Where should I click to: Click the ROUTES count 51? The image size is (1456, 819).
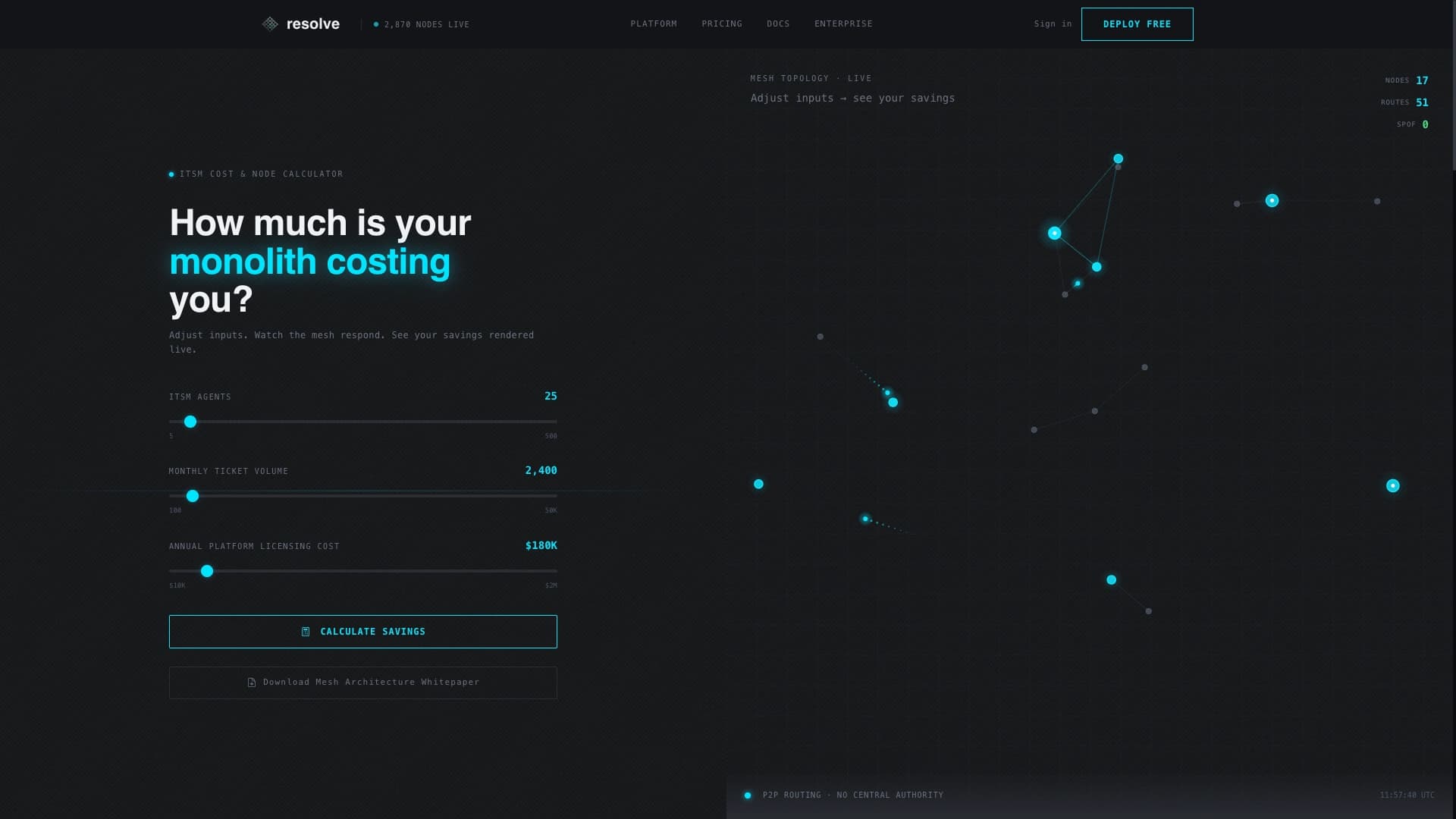pos(1422,102)
